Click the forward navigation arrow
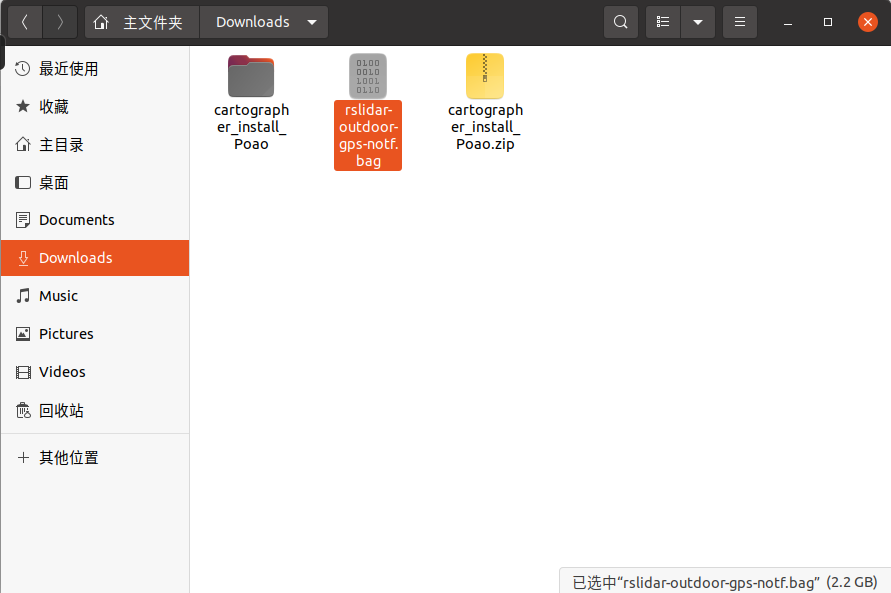This screenshot has width=891, height=593. [60, 22]
